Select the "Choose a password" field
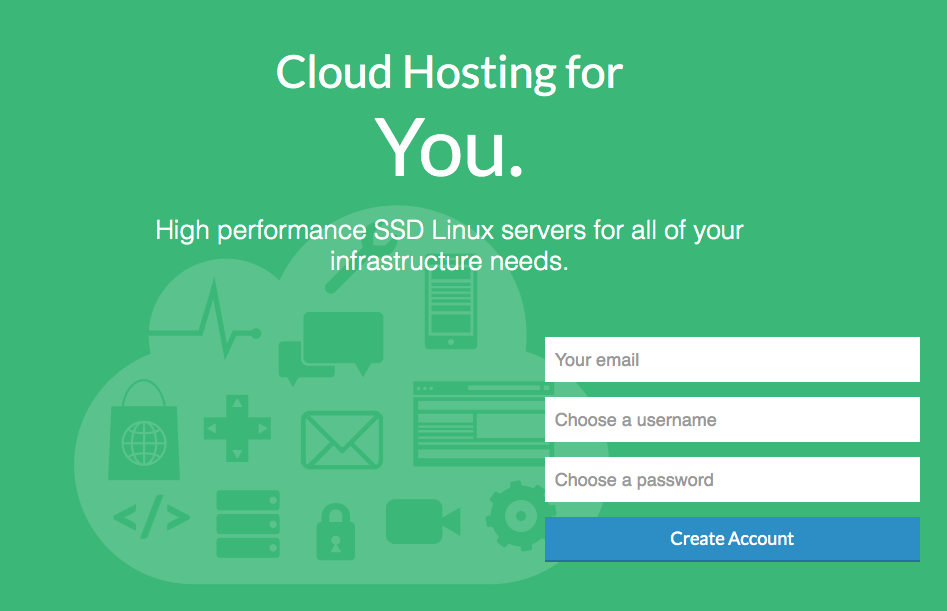The height and width of the screenshot is (611, 947). pyautogui.click(x=732, y=479)
